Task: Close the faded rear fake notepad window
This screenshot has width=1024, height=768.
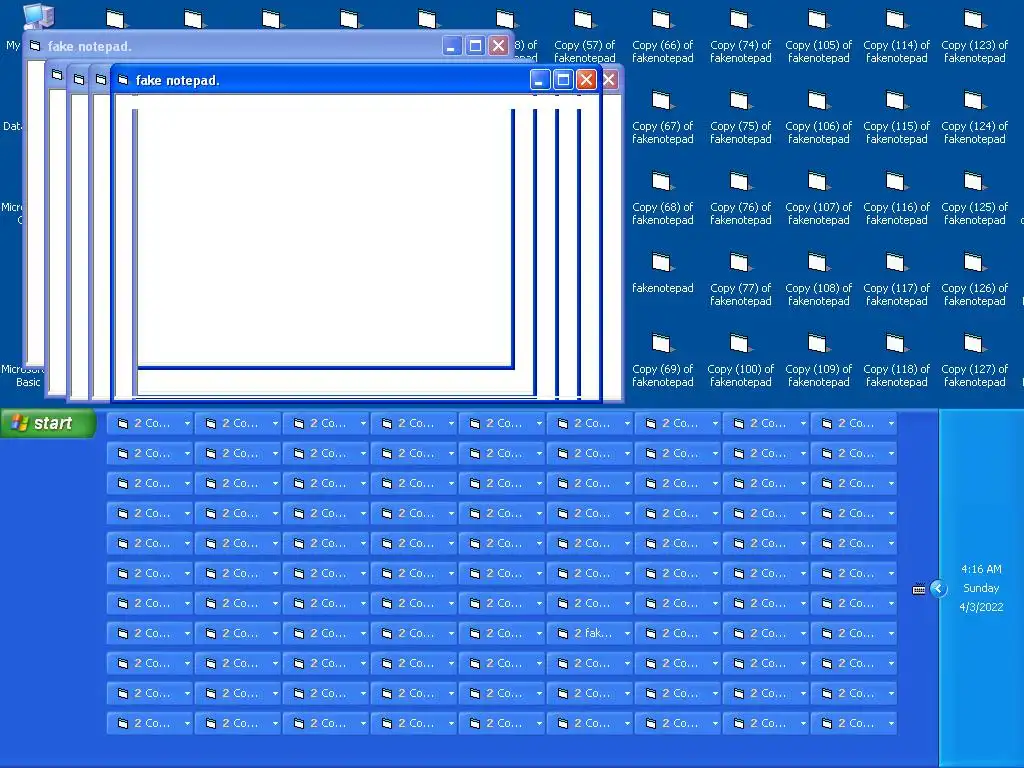Action: pos(498,46)
